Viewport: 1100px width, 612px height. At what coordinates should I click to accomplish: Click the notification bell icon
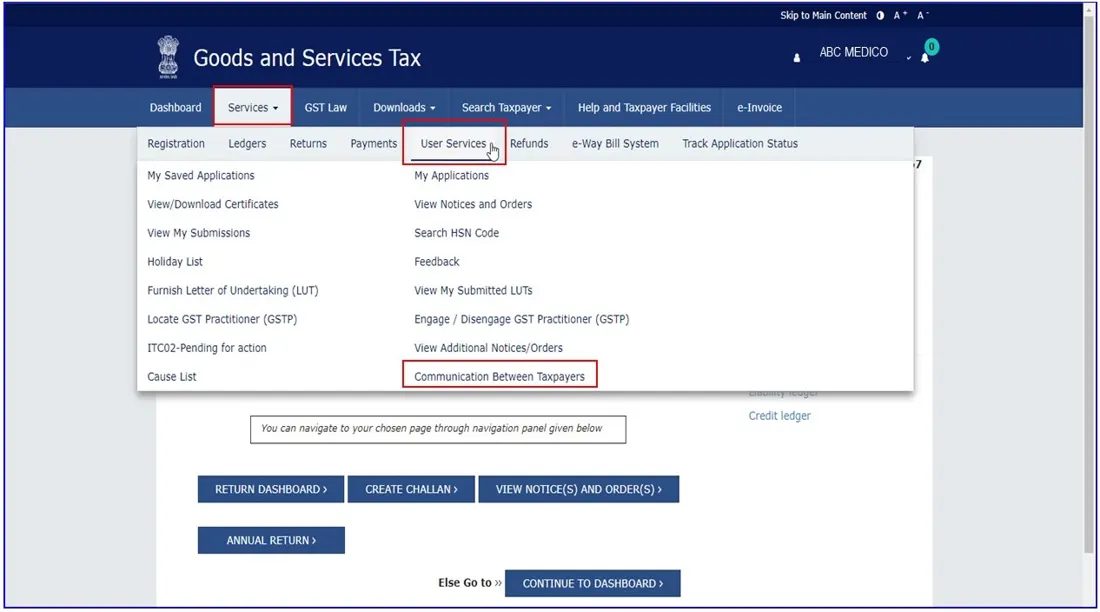tap(925, 58)
